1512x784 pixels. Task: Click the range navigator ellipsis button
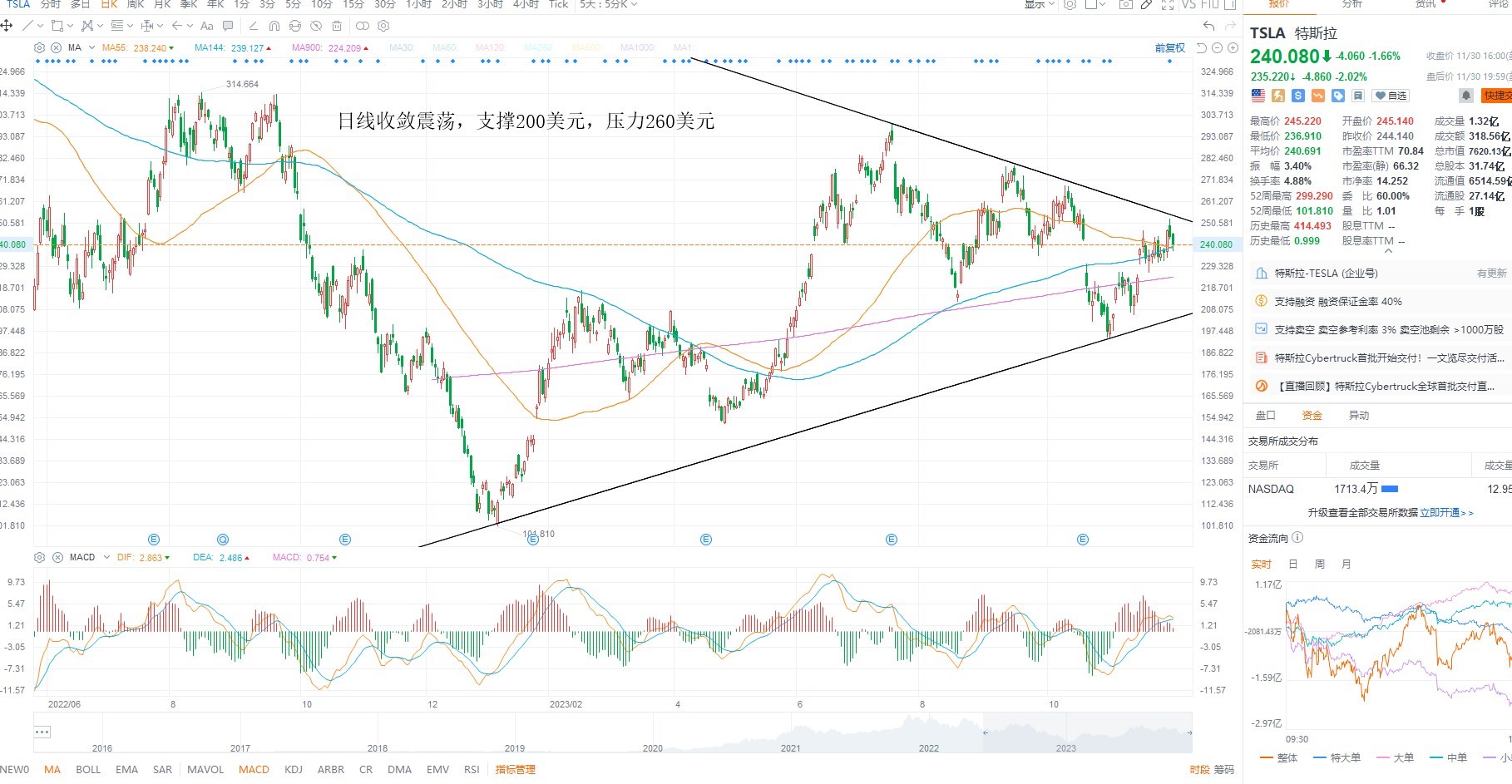(x=42, y=732)
